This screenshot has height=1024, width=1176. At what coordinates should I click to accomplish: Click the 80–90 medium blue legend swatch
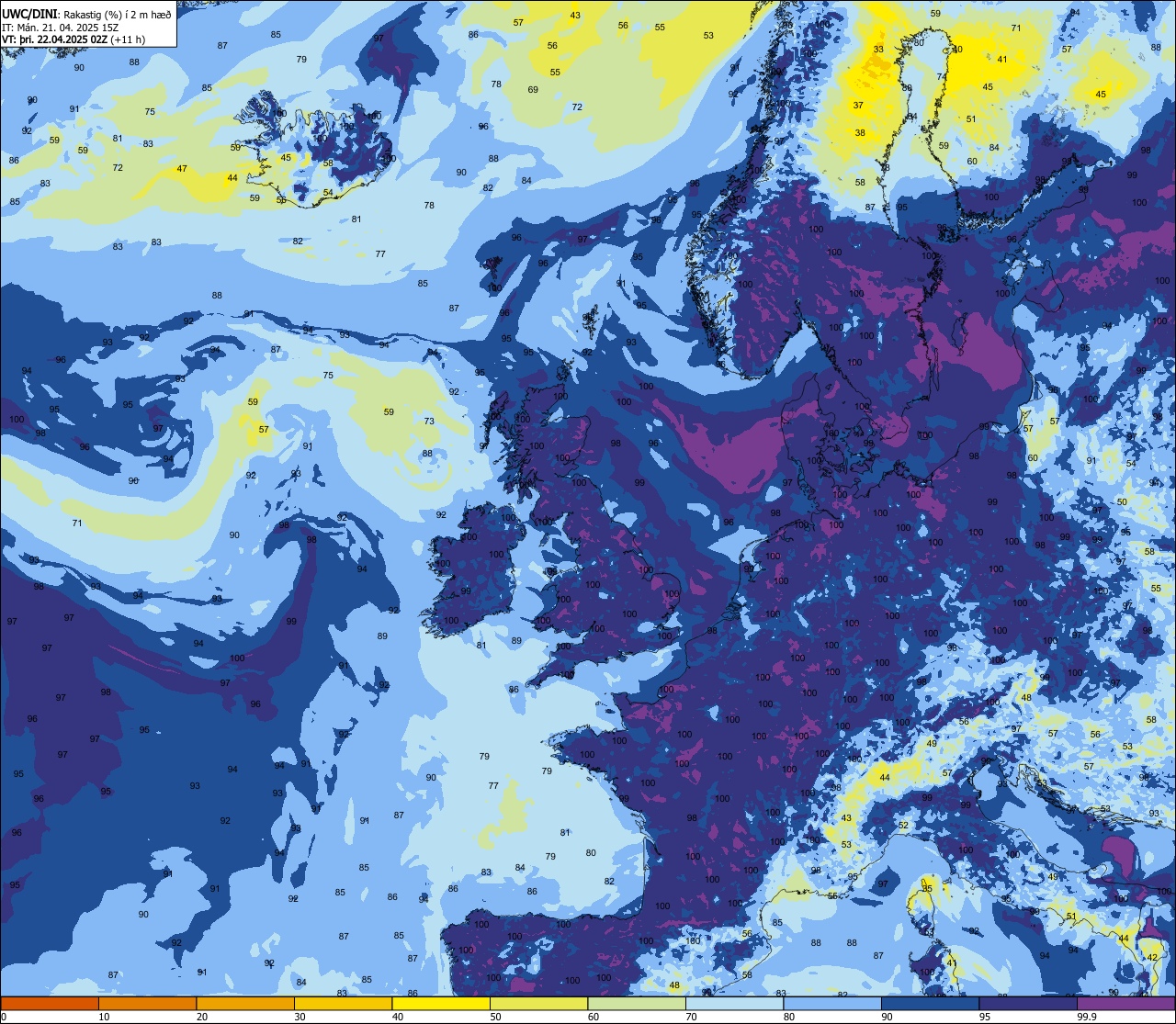tap(832, 1003)
